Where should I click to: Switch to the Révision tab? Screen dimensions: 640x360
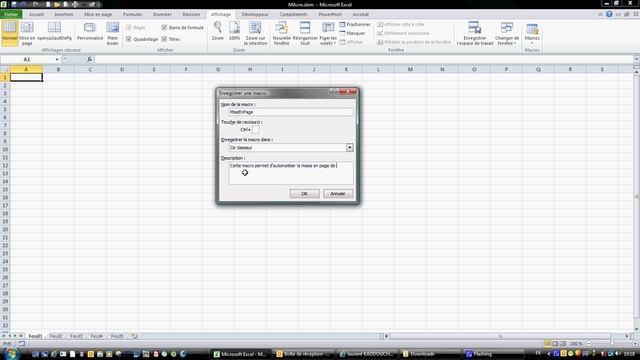point(191,14)
